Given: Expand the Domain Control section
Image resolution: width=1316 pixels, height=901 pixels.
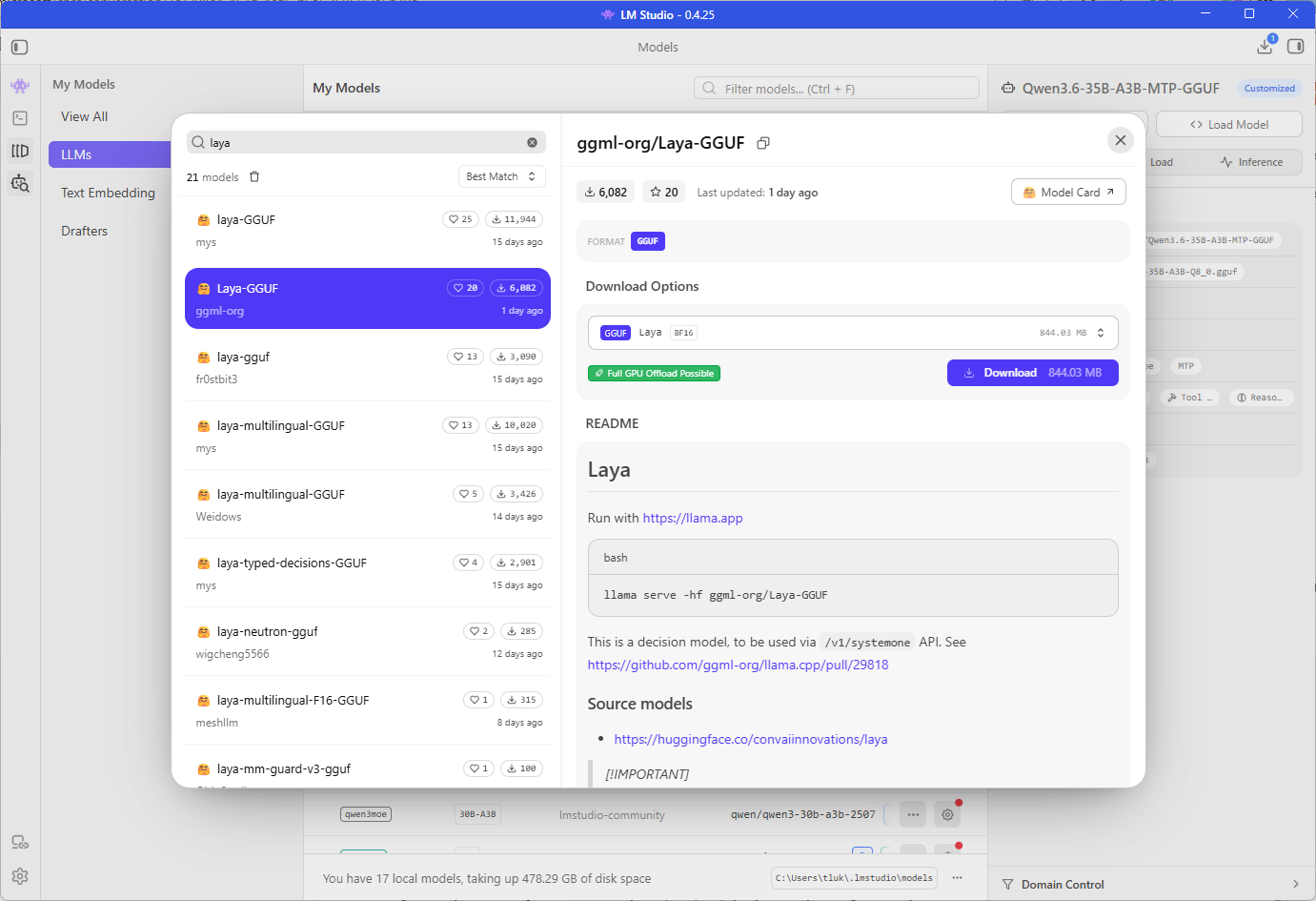Looking at the screenshot, I should pos(1152,885).
